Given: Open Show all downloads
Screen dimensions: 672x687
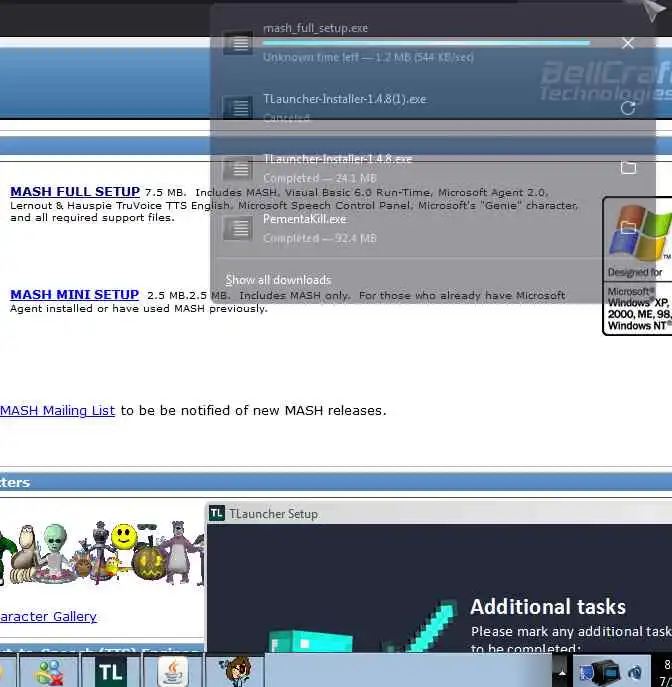Looking at the screenshot, I should click(278, 280).
